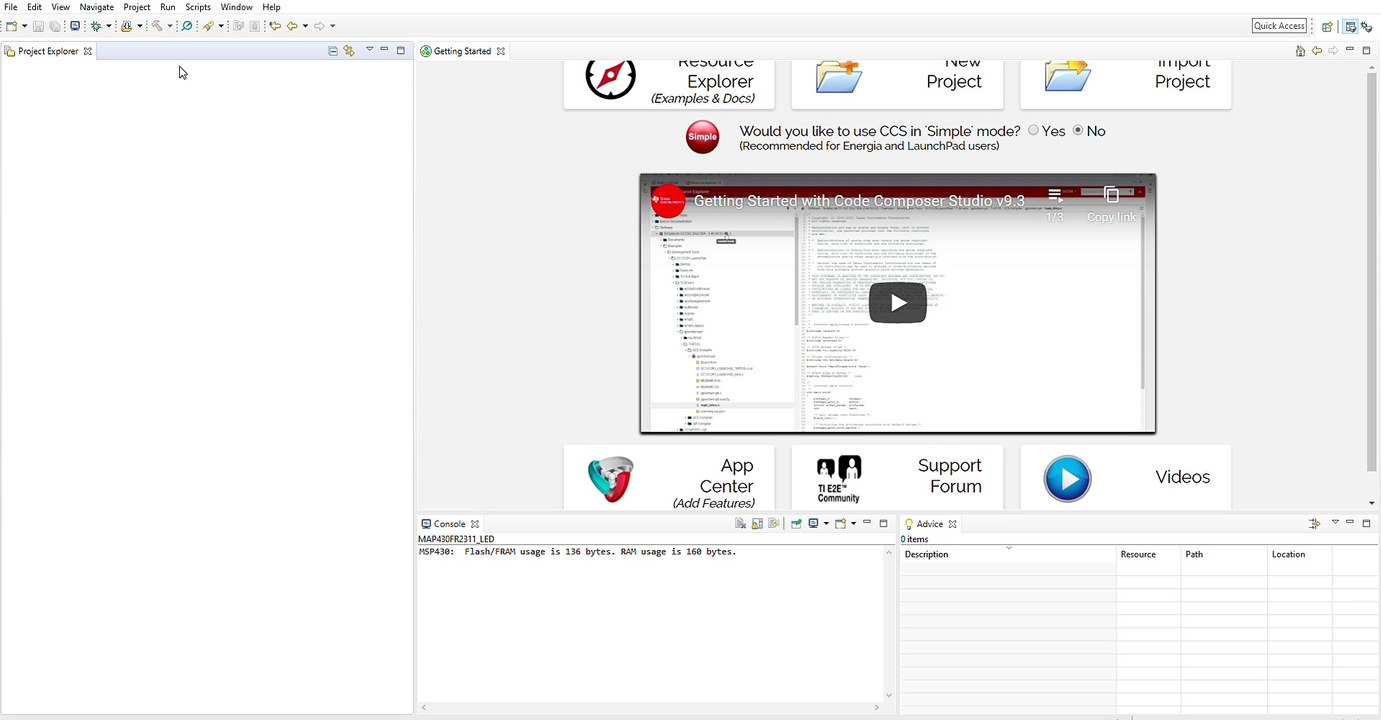
Task: Open the Open Console dropdown arrow
Action: (x=853, y=524)
